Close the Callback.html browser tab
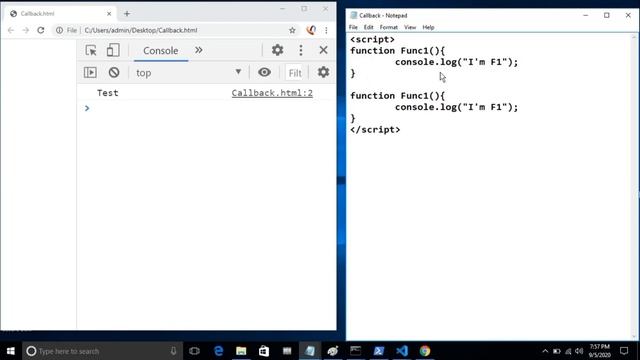The image size is (640, 360). pos(109,14)
